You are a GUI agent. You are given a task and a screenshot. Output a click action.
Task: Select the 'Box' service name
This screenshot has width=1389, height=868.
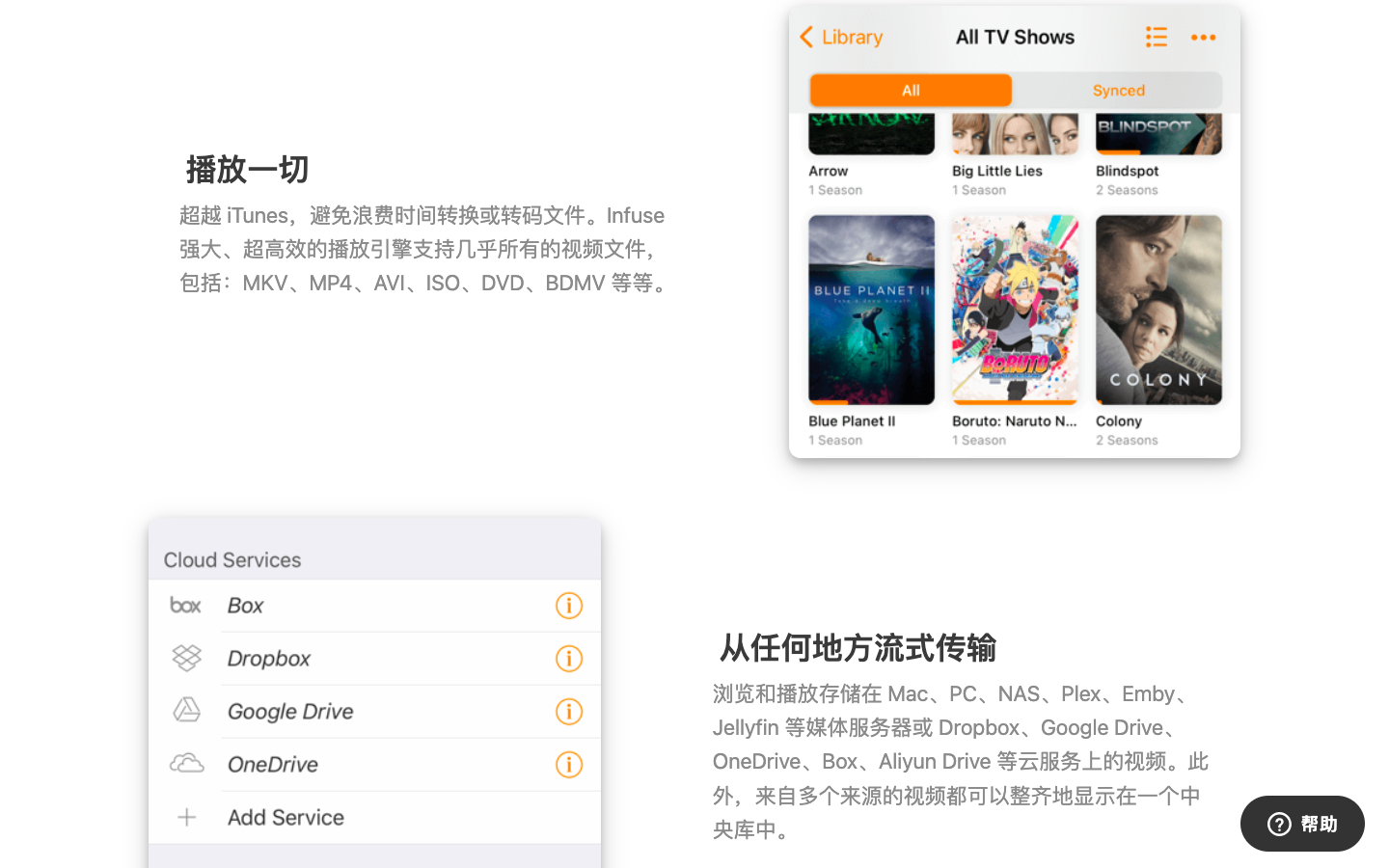(x=245, y=606)
